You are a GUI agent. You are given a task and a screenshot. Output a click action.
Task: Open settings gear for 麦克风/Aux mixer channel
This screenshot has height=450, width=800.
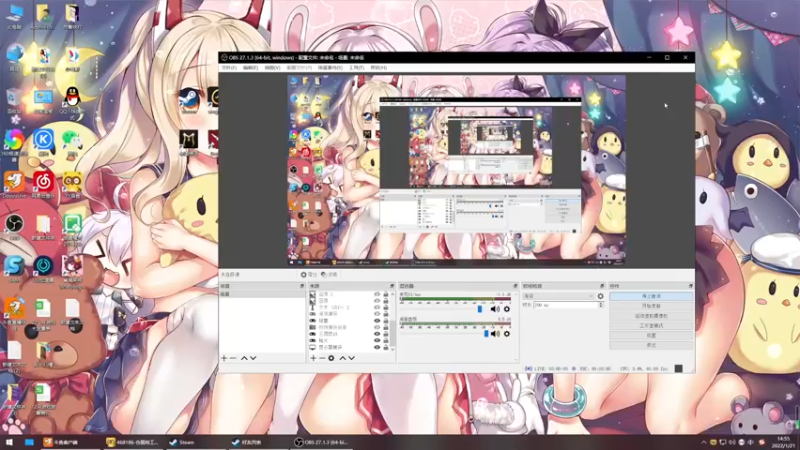(x=507, y=309)
